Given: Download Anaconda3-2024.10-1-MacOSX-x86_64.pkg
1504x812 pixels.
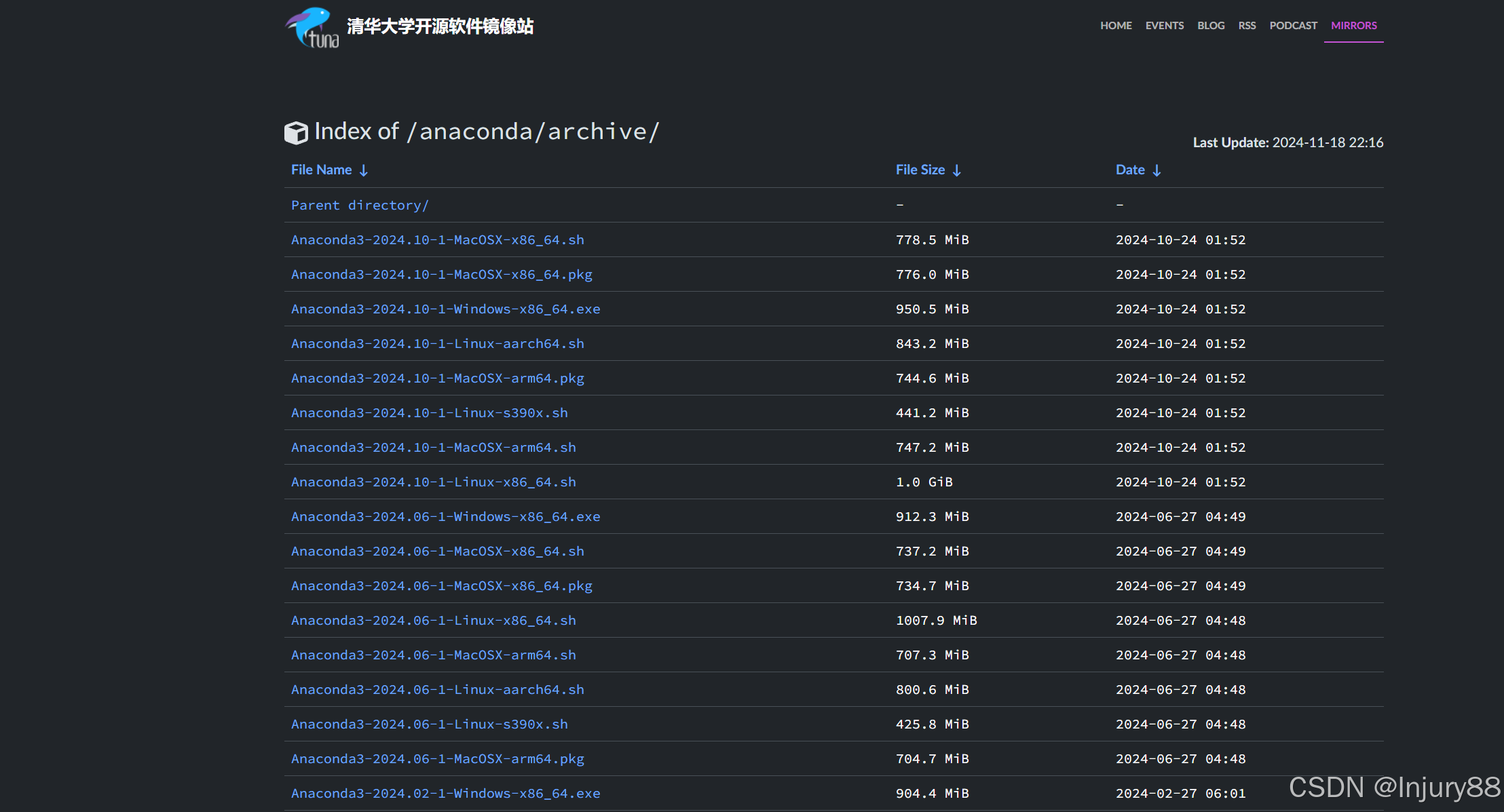Looking at the screenshot, I should click(x=442, y=275).
